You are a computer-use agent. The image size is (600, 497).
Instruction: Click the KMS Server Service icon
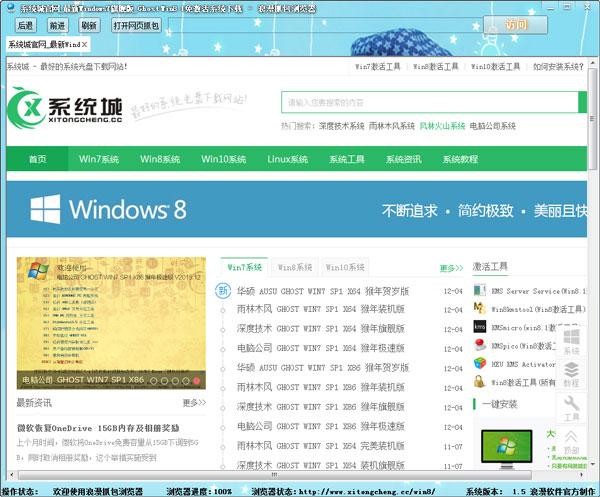pyautogui.click(x=479, y=290)
